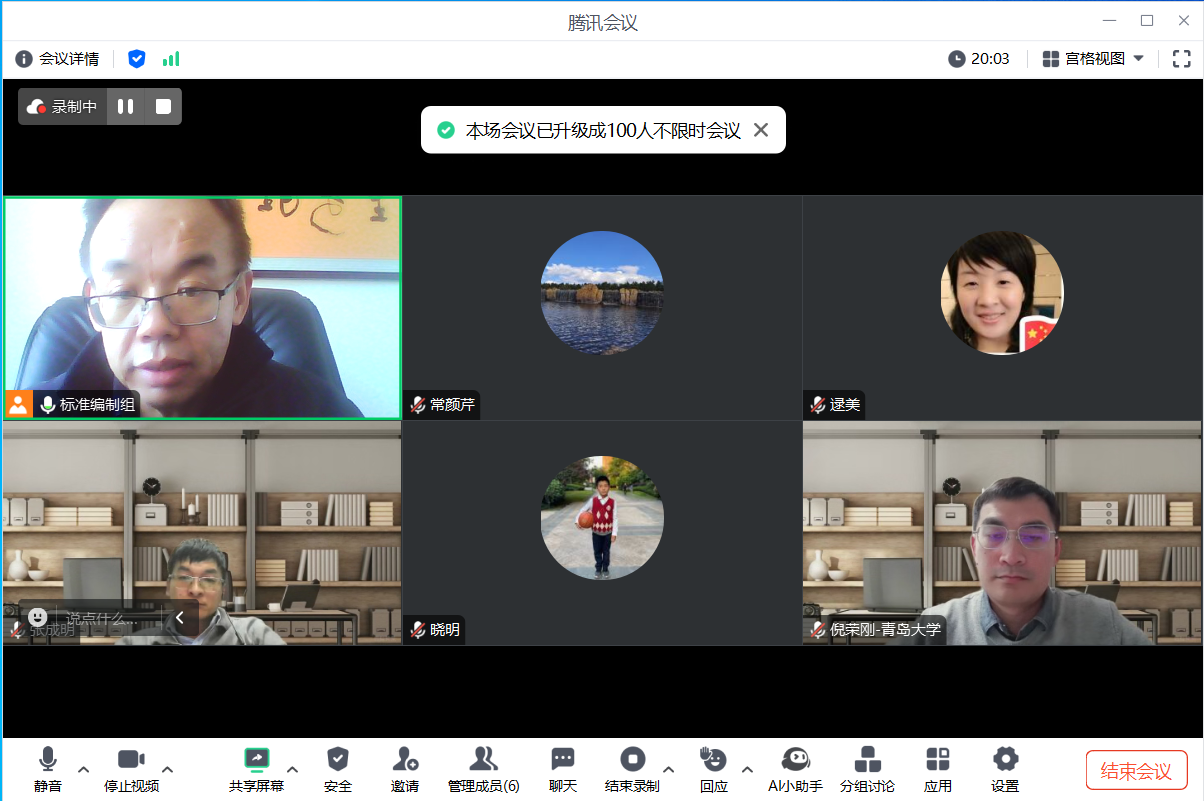Open the 安全 security shield icon
This screenshot has height=801, width=1204.
coord(338,760)
